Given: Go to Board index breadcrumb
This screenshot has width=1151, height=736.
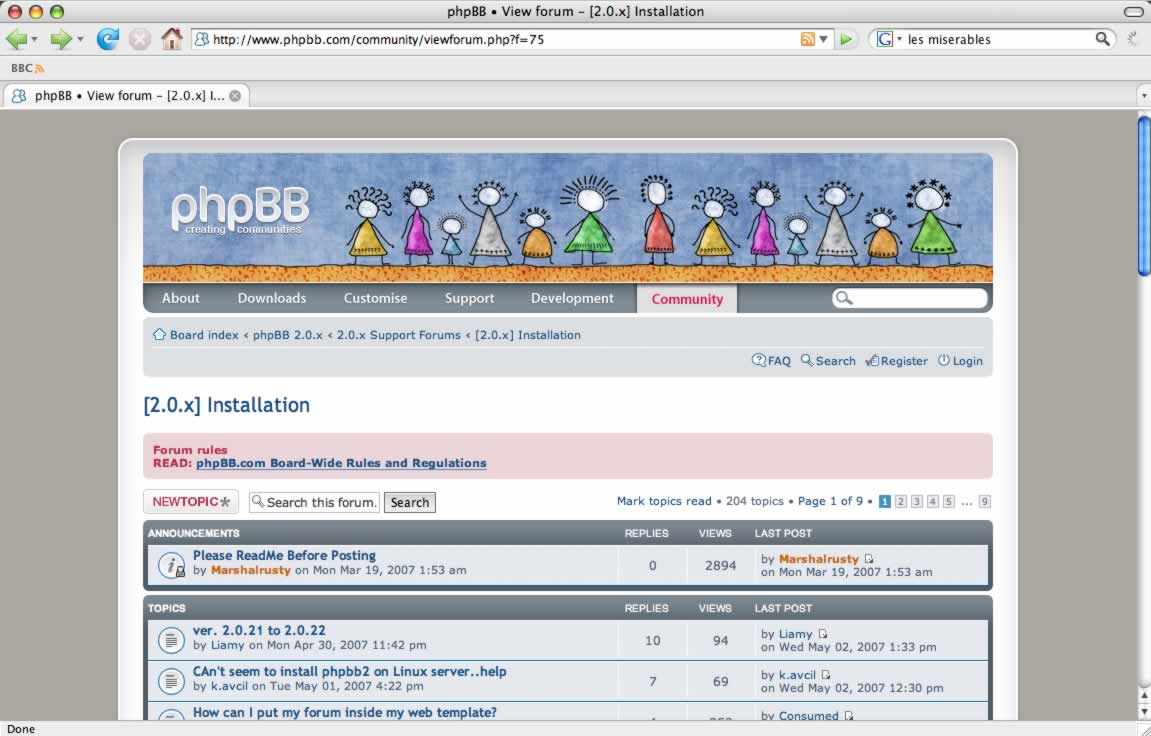Looking at the screenshot, I should 204,335.
